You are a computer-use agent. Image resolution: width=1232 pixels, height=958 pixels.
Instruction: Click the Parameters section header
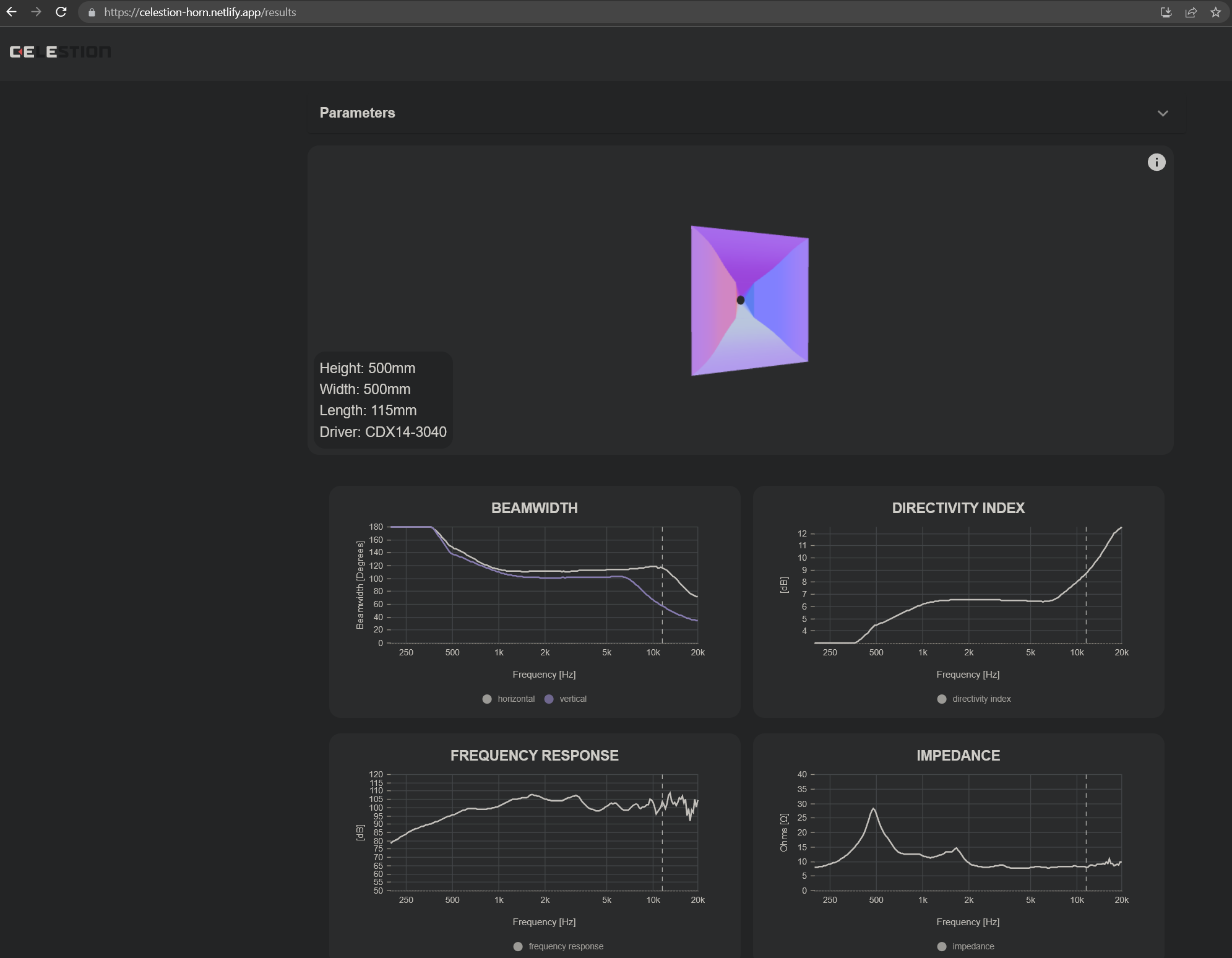coord(746,113)
